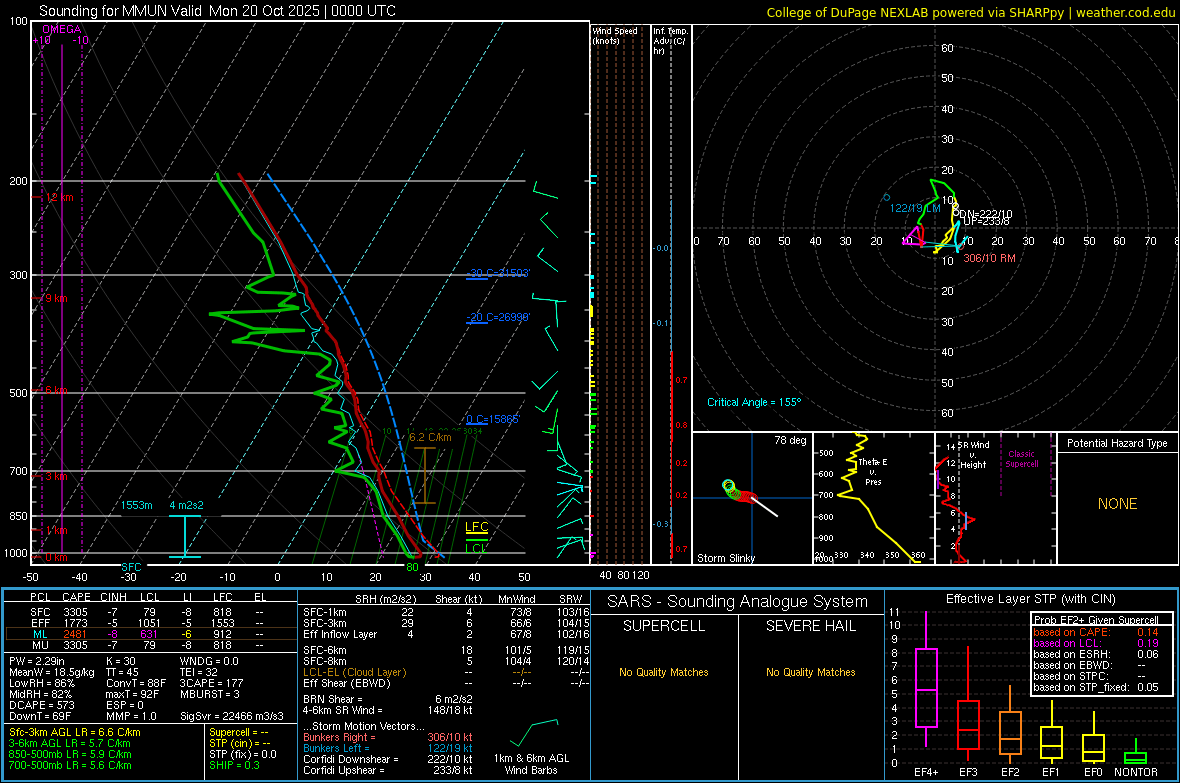1180x783 pixels.
Task: Click the '3CAPE = 177' value
Action: (211, 683)
